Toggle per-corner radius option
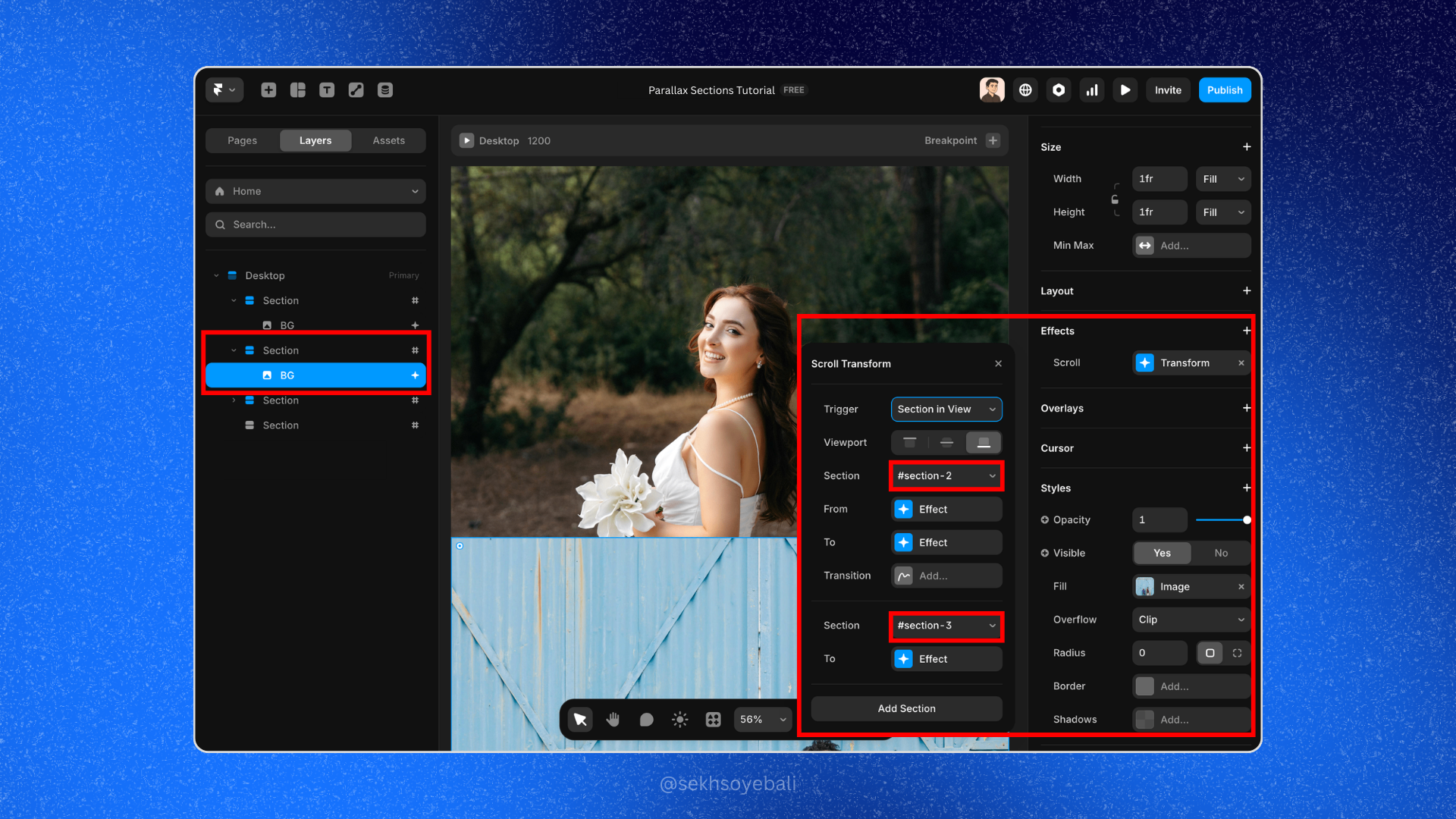The image size is (1456, 819). 1237,653
